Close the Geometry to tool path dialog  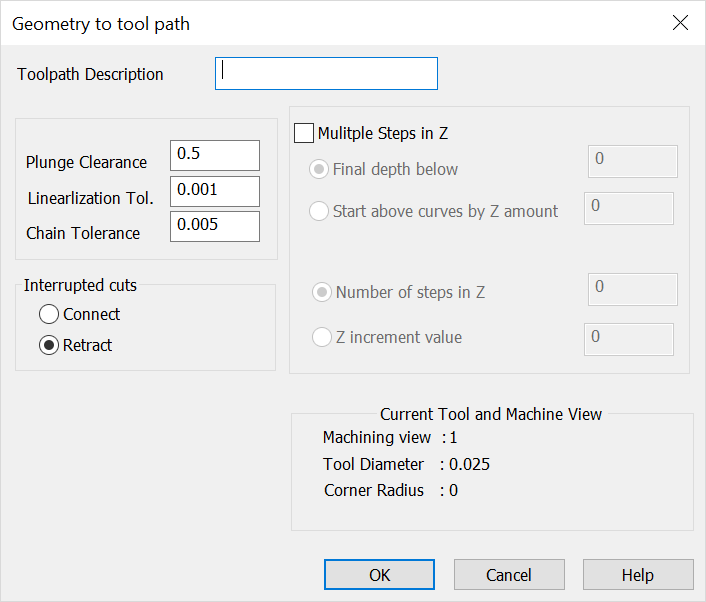pyautogui.click(x=680, y=23)
